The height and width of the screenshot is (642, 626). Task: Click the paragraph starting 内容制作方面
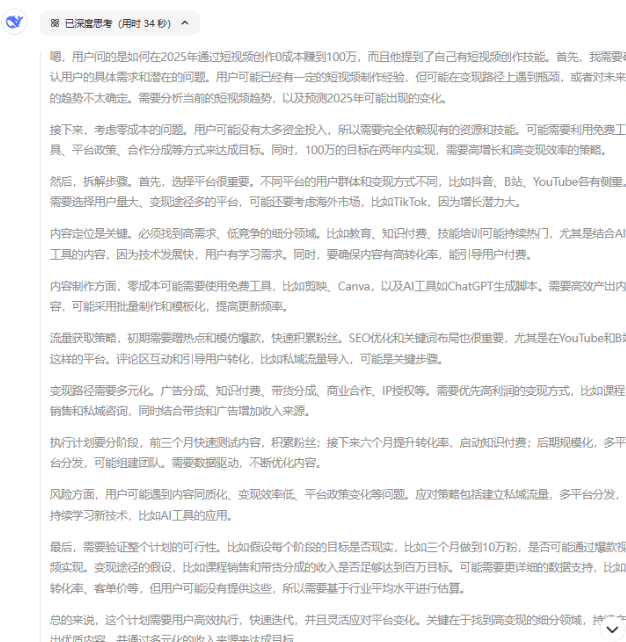[338, 296]
